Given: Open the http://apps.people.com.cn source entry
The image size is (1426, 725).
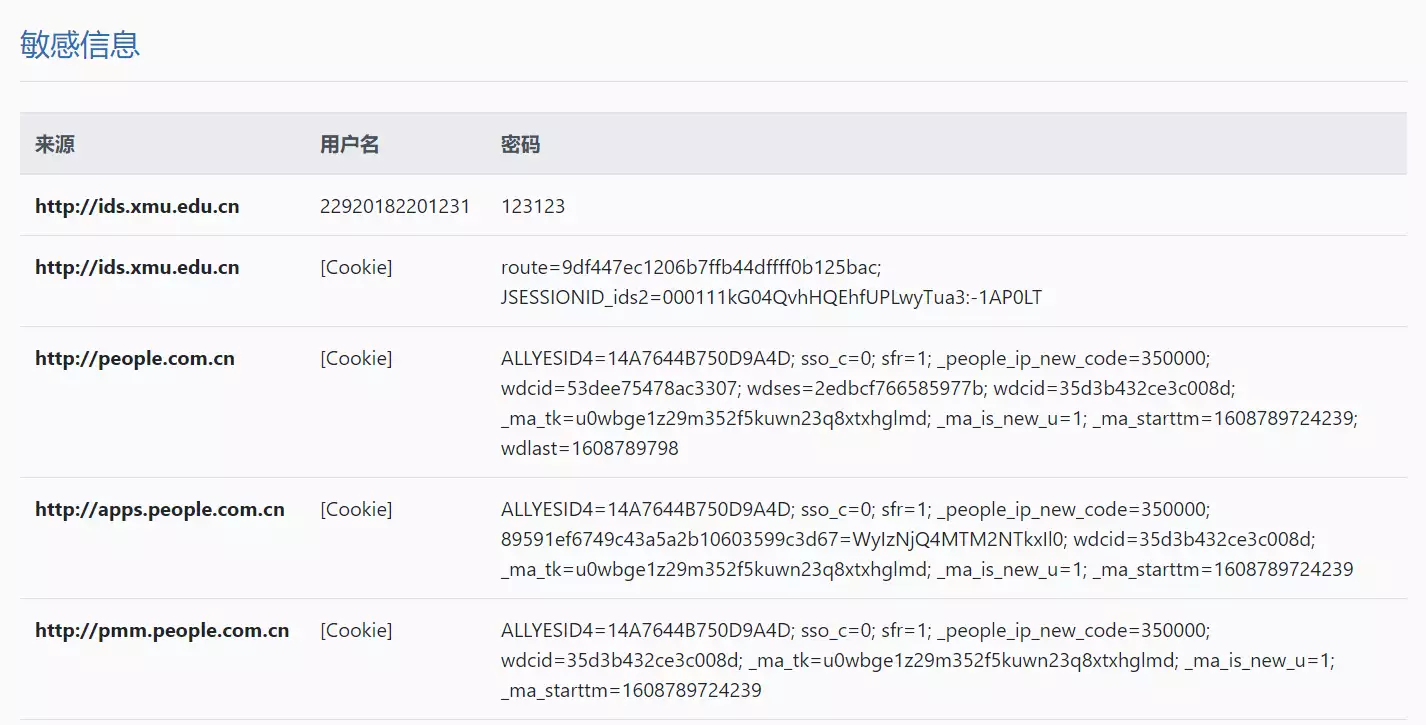Looking at the screenshot, I should pyautogui.click(x=160, y=509).
